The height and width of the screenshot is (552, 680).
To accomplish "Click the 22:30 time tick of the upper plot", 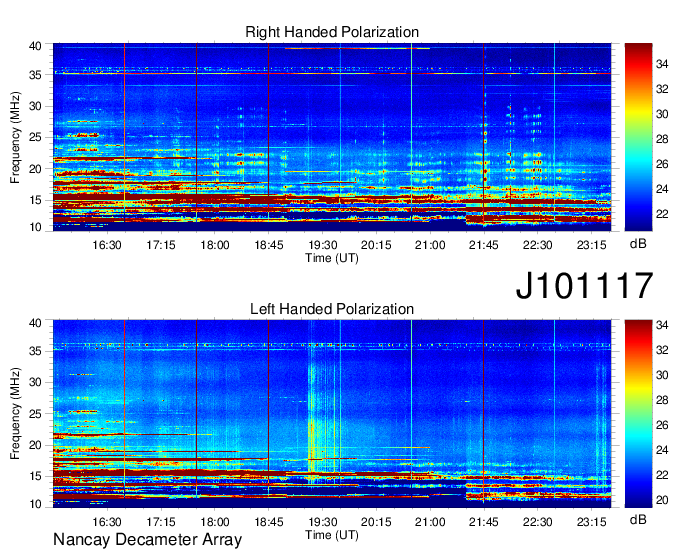I will [x=537, y=245].
